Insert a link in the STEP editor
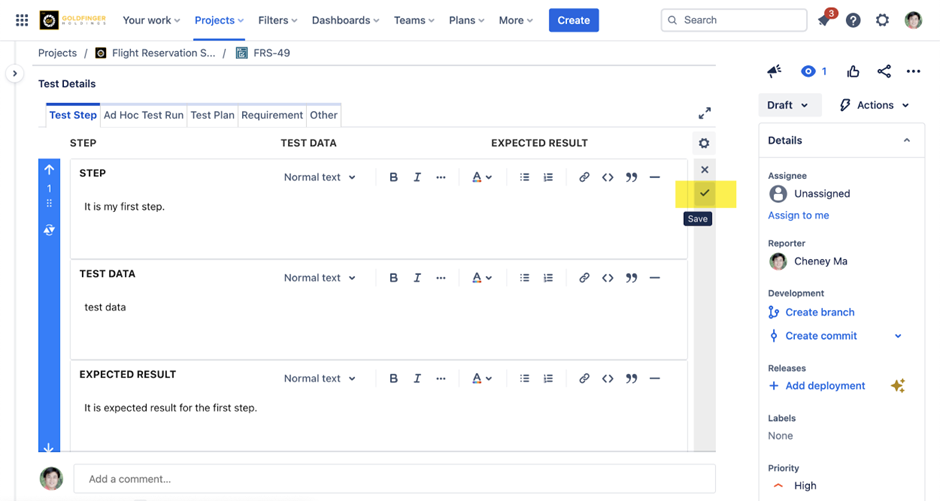Viewport: 940px width, 501px height. pyautogui.click(x=584, y=177)
